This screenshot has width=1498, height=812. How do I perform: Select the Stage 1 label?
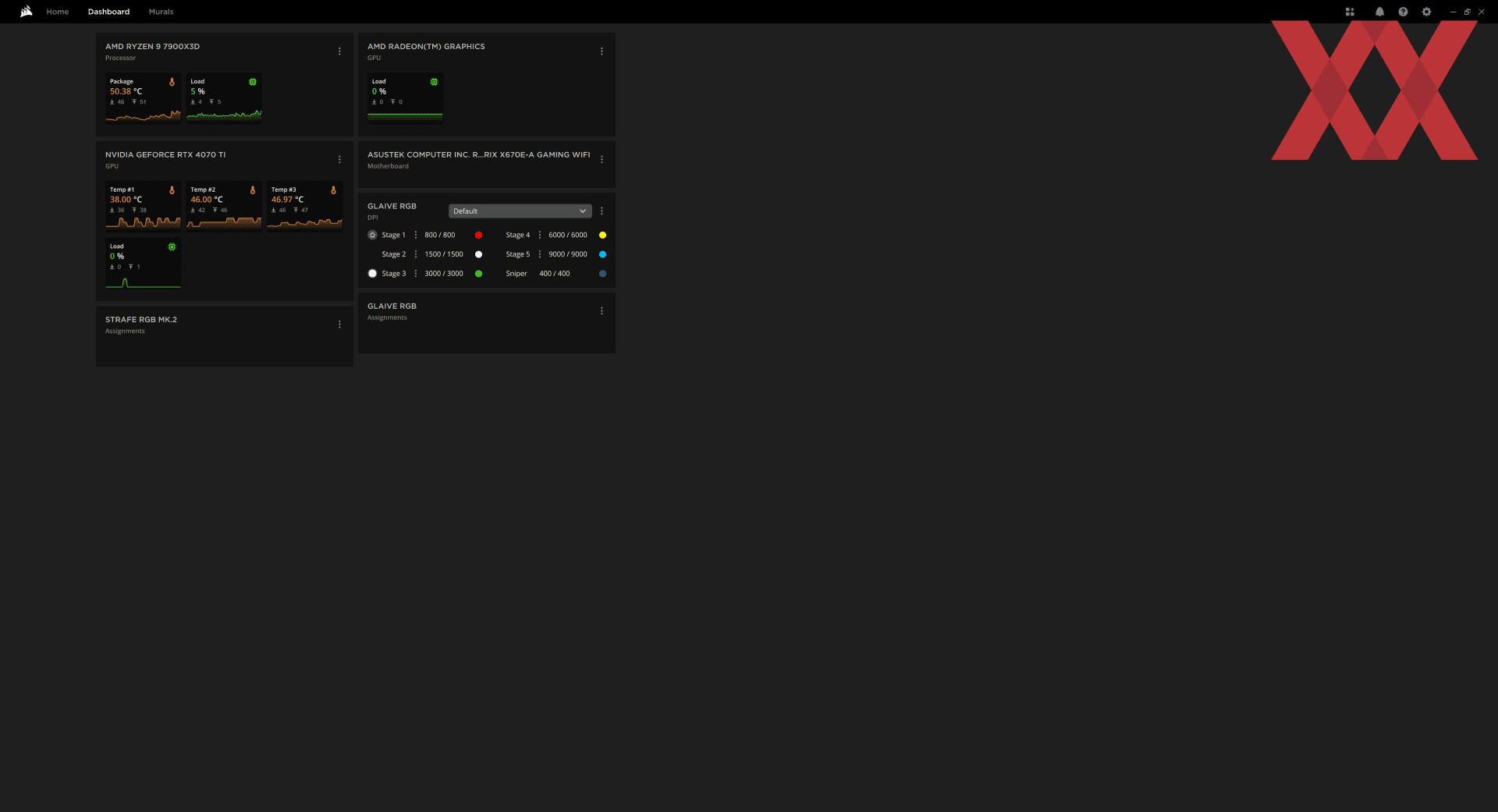393,235
